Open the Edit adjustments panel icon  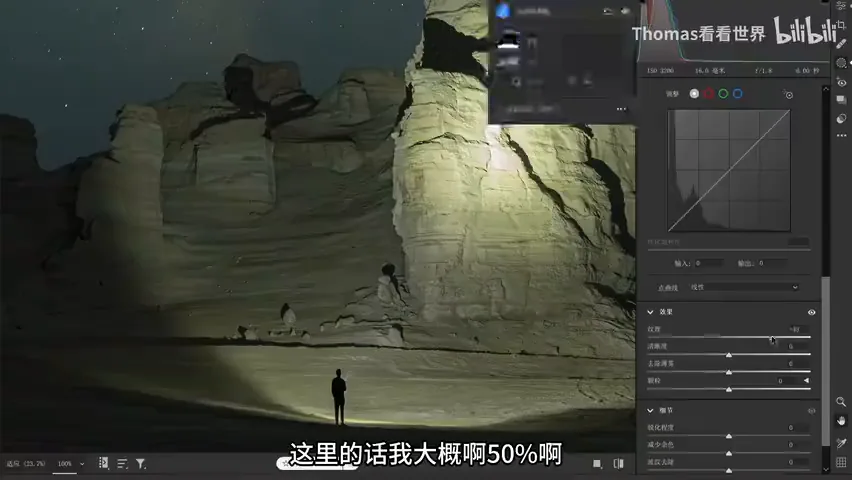pos(842,5)
